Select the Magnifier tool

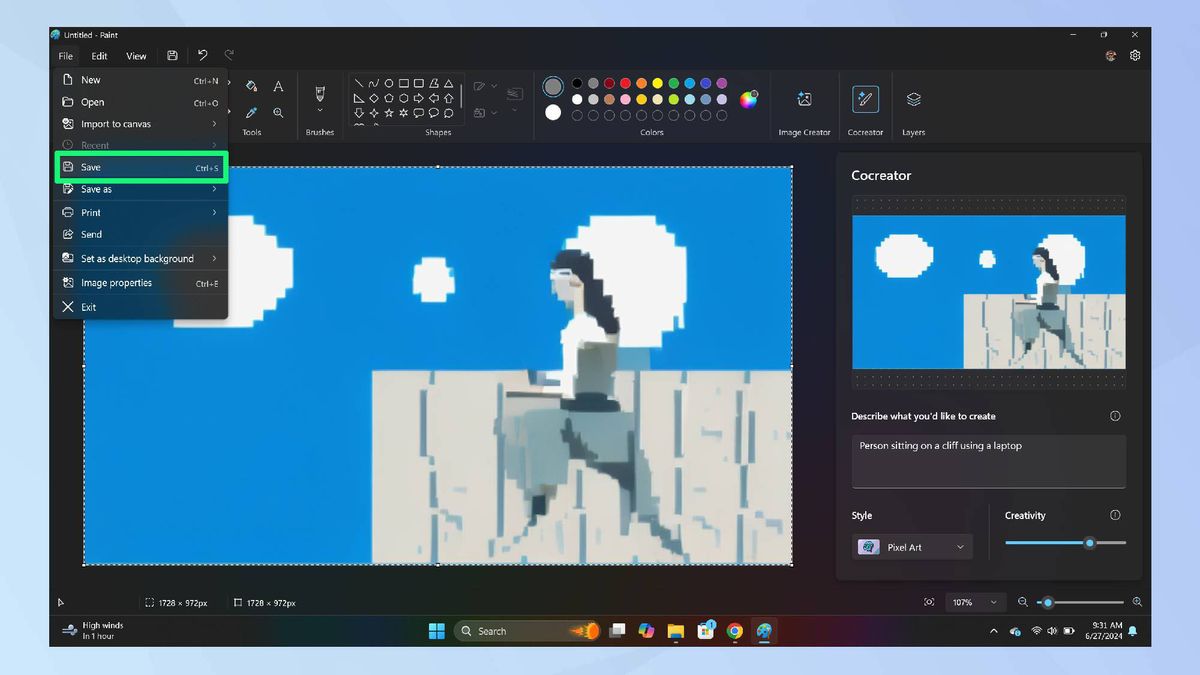coord(278,112)
